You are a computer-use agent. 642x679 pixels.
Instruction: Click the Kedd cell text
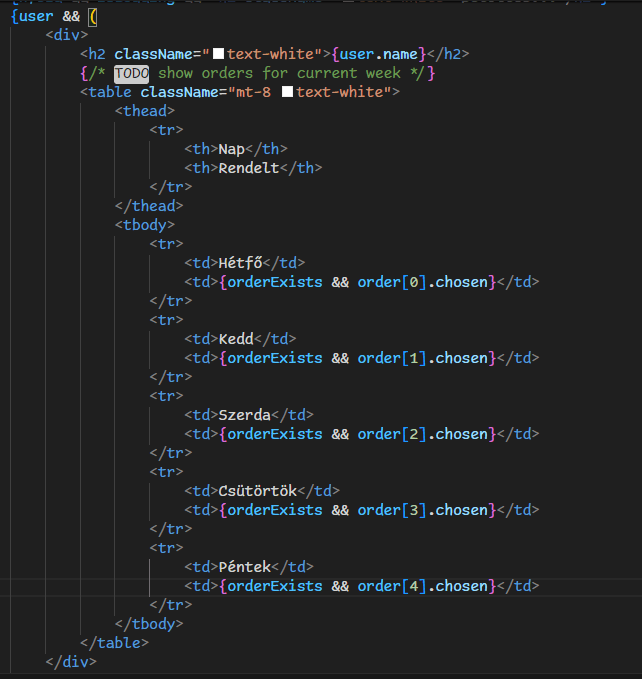click(x=236, y=339)
